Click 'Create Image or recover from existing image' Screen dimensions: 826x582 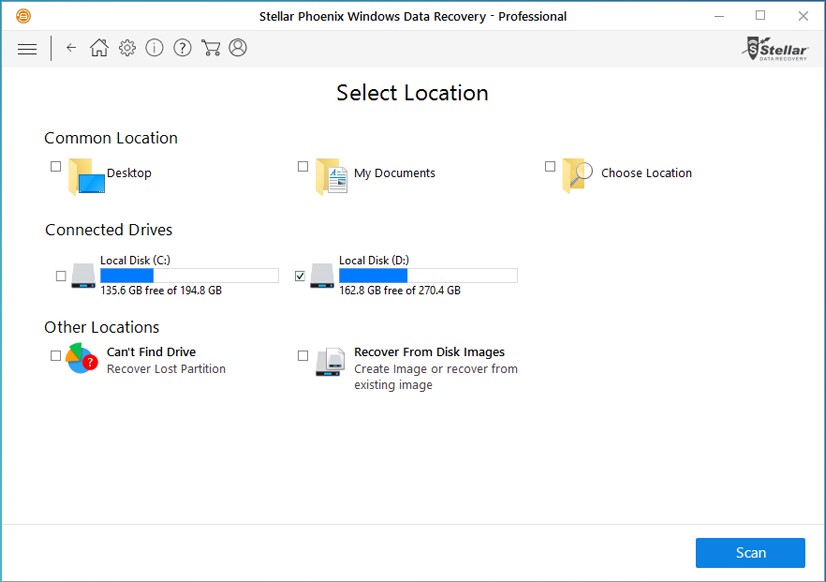pos(436,377)
